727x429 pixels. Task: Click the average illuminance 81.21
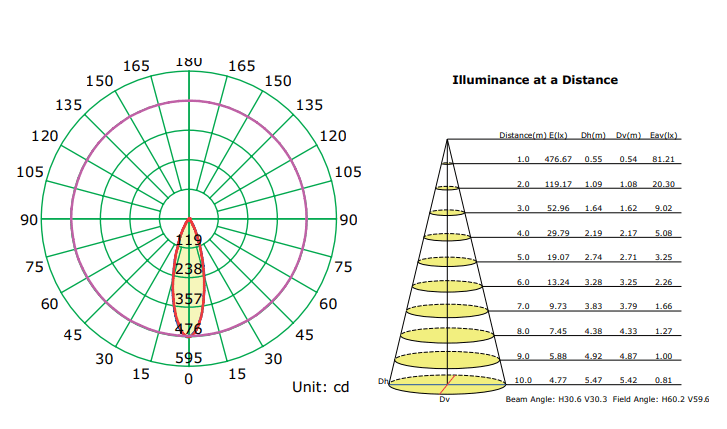pos(663,159)
